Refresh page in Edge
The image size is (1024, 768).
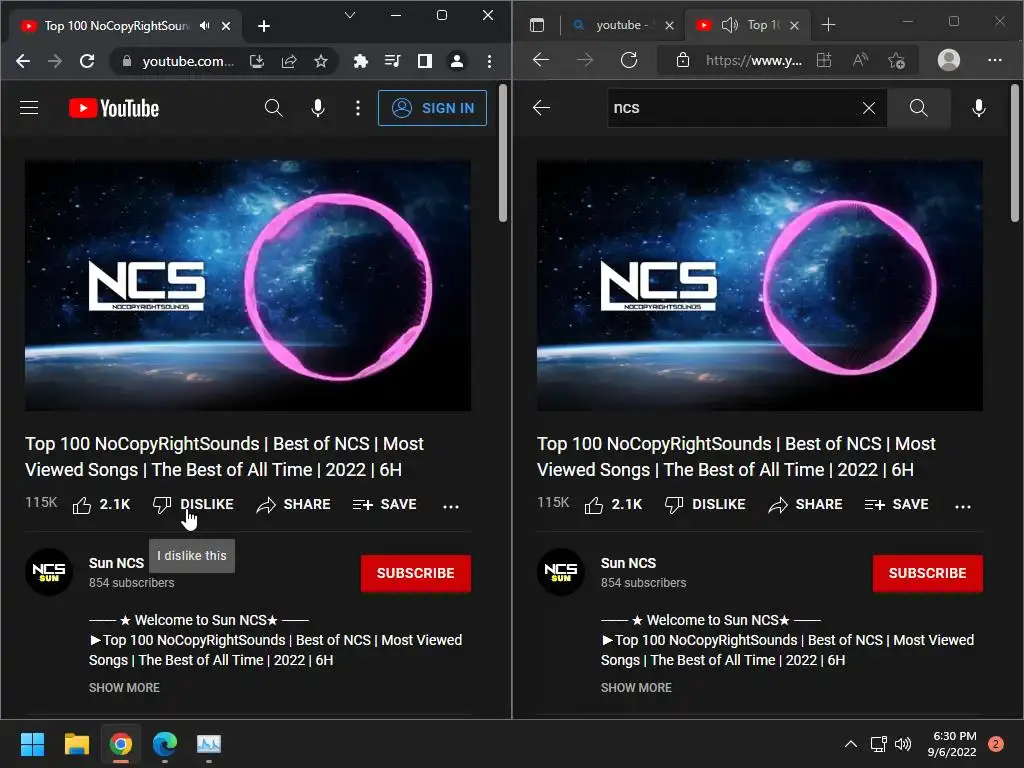(x=629, y=60)
